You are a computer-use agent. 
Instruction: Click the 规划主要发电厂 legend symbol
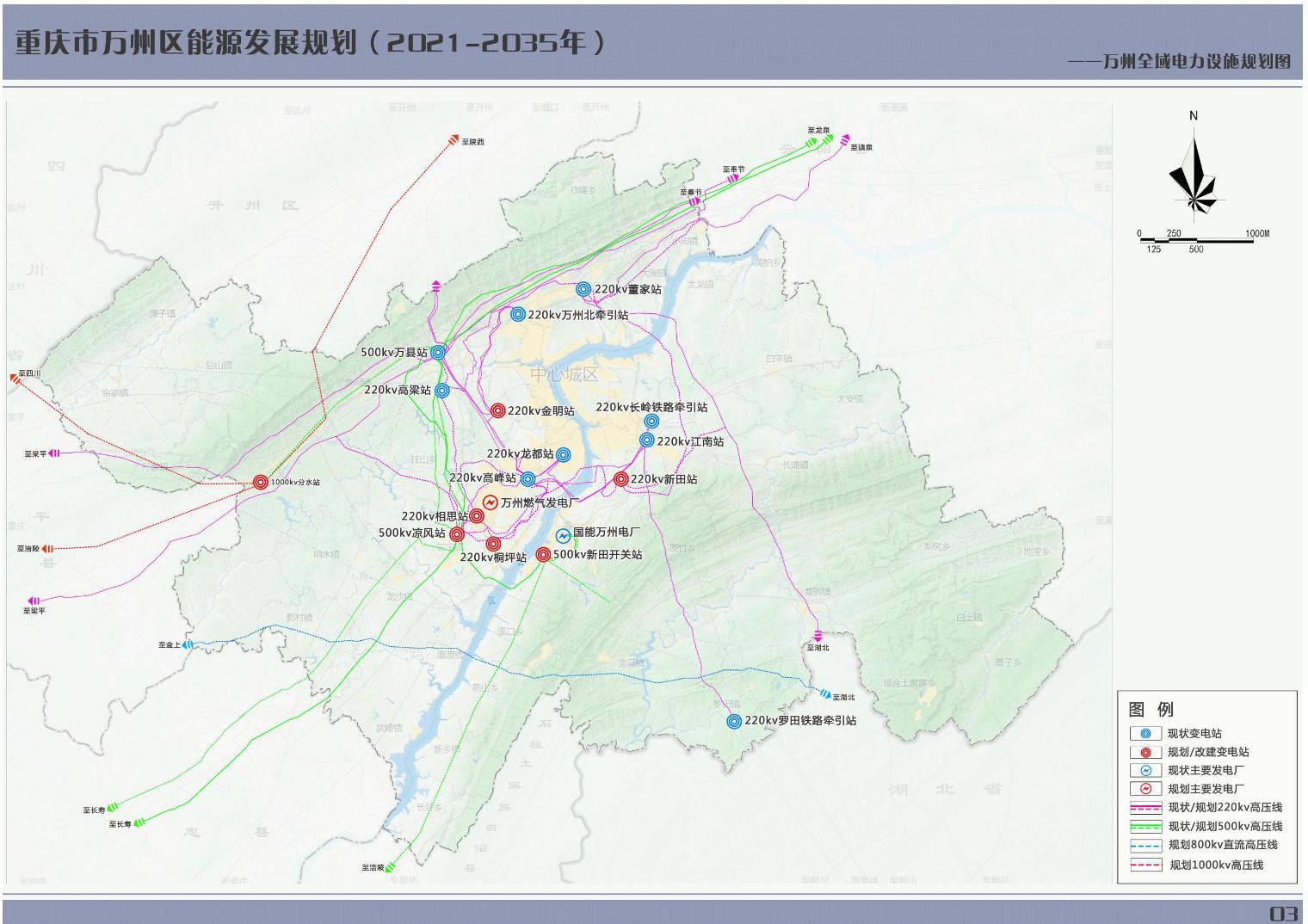point(1145,789)
